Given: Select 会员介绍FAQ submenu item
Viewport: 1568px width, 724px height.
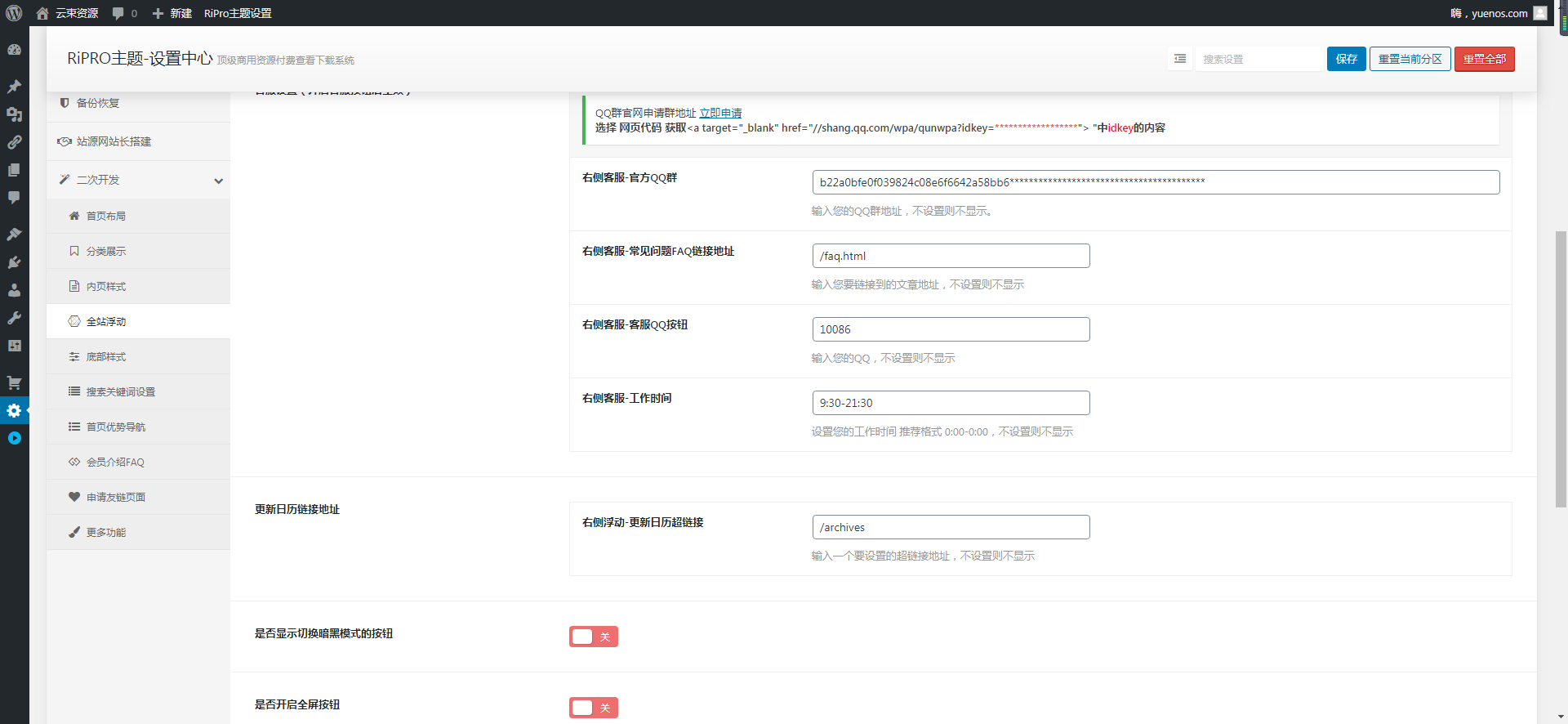Looking at the screenshot, I should coord(138,462).
